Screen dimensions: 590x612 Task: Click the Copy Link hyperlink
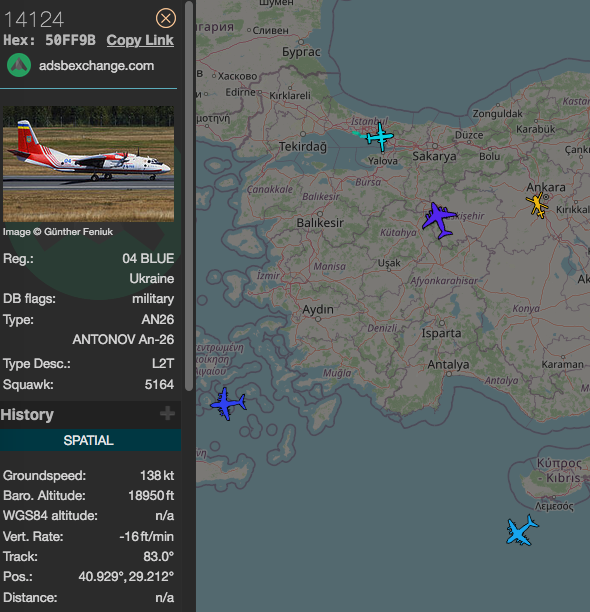pos(140,40)
